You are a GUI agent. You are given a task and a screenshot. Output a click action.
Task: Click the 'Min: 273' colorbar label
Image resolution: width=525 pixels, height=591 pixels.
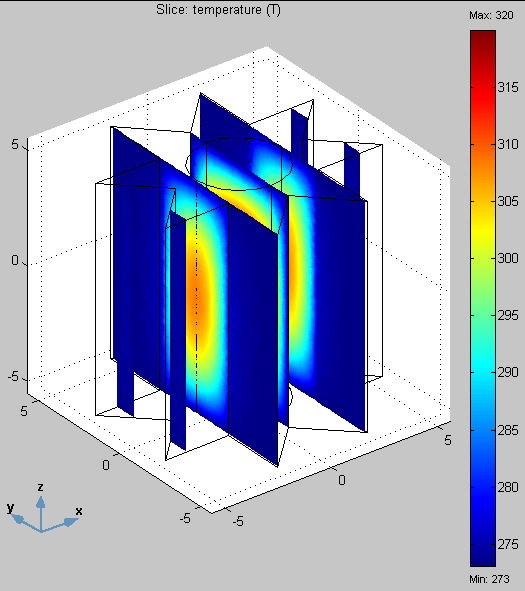click(x=489, y=579)
